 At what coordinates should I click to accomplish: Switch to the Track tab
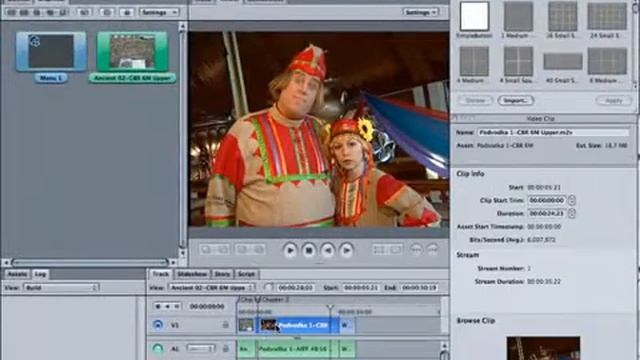click(160, 274)
